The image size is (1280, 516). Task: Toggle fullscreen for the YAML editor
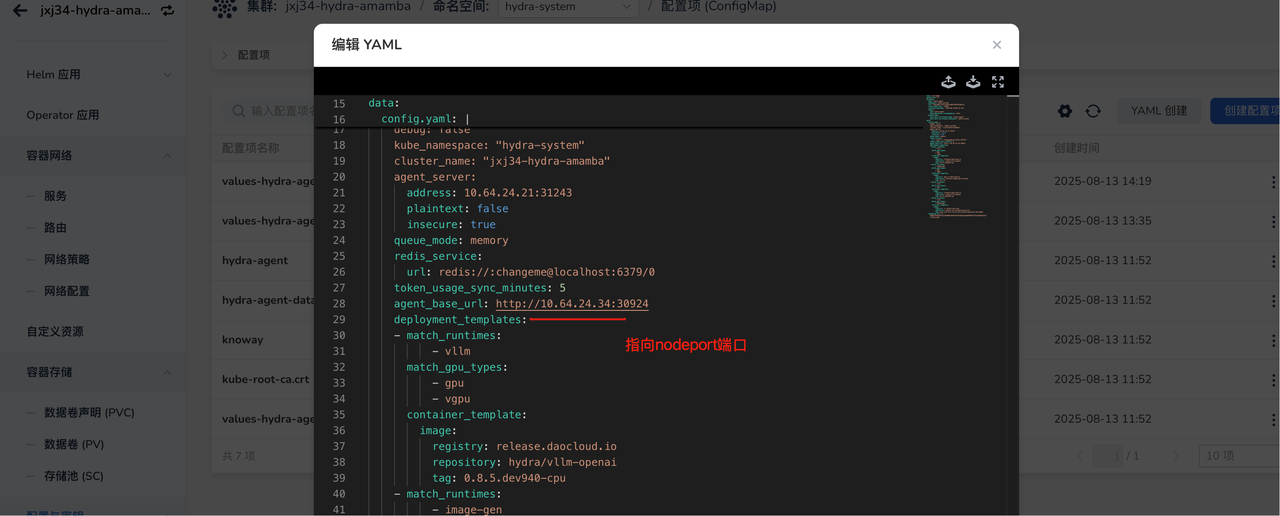coord(998,82)
